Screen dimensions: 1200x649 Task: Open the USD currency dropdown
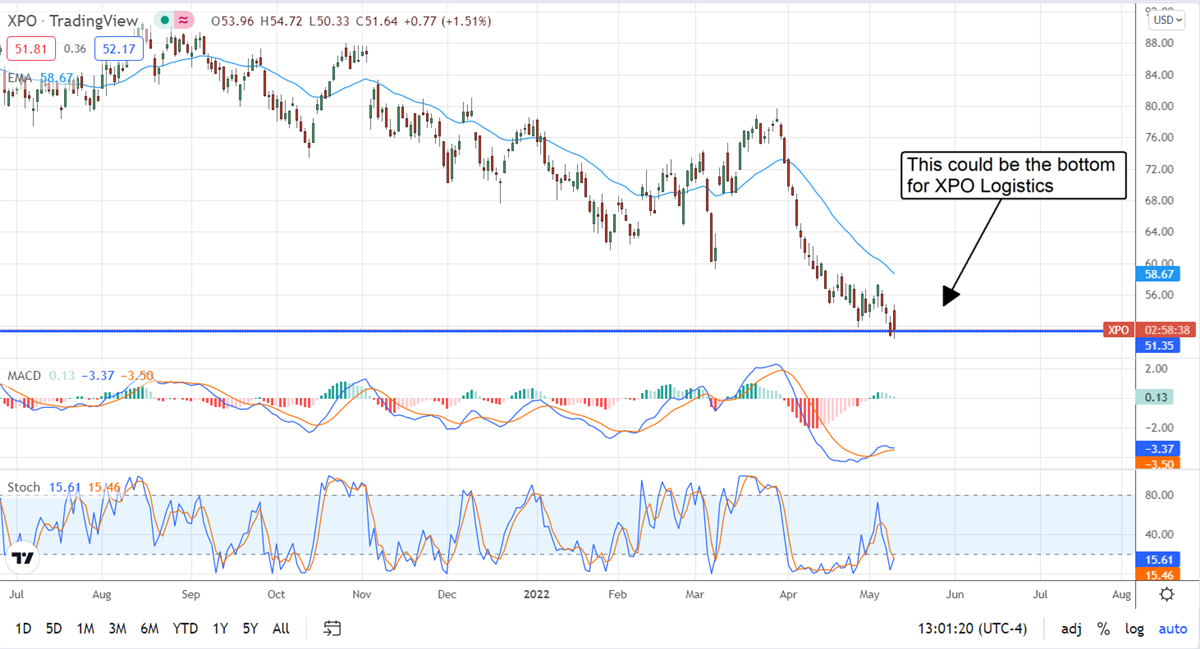pyautogui.click(x=1166, y=19)
